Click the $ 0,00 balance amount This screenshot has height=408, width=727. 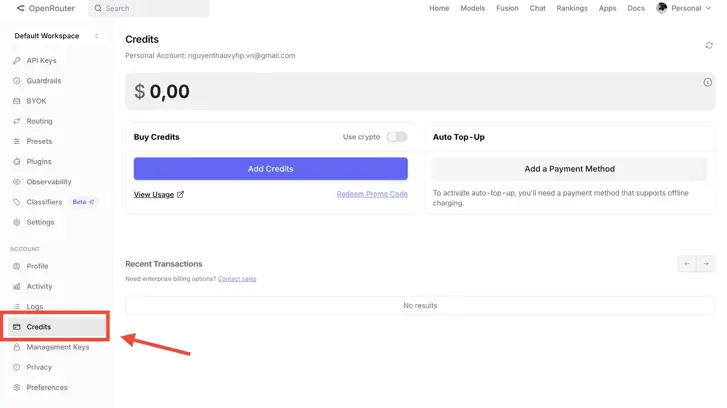(162, 91)
